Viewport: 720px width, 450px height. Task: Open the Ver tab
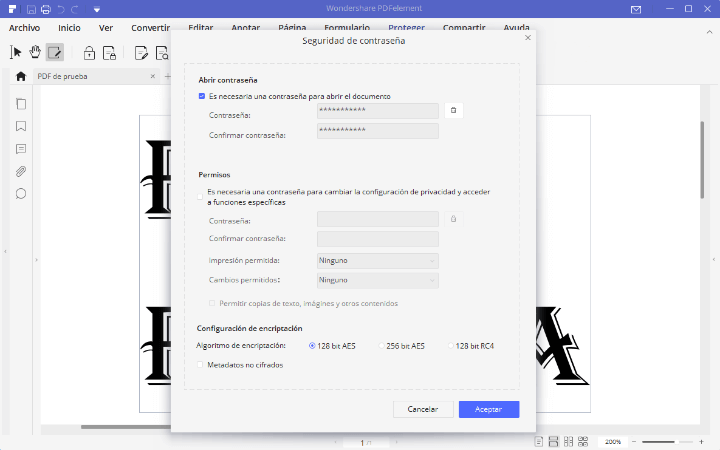pyautogui.click(x=106, y=28)
